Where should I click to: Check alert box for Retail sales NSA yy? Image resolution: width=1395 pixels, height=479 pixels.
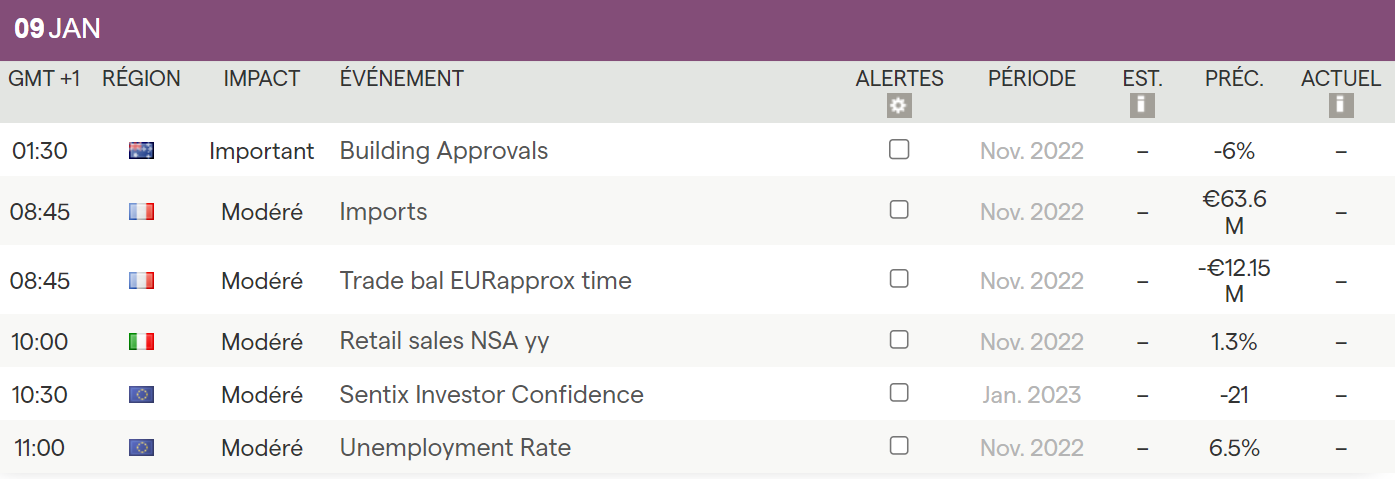point(899,340)
